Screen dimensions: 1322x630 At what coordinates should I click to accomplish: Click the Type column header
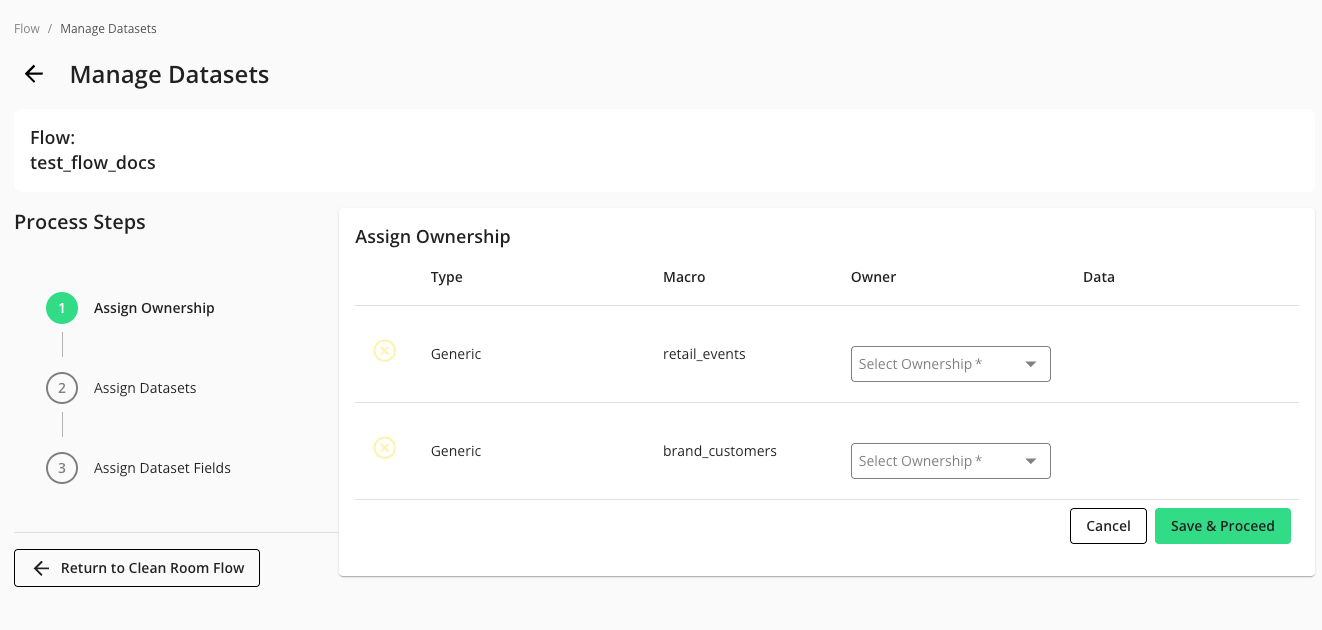click(446, 277)
